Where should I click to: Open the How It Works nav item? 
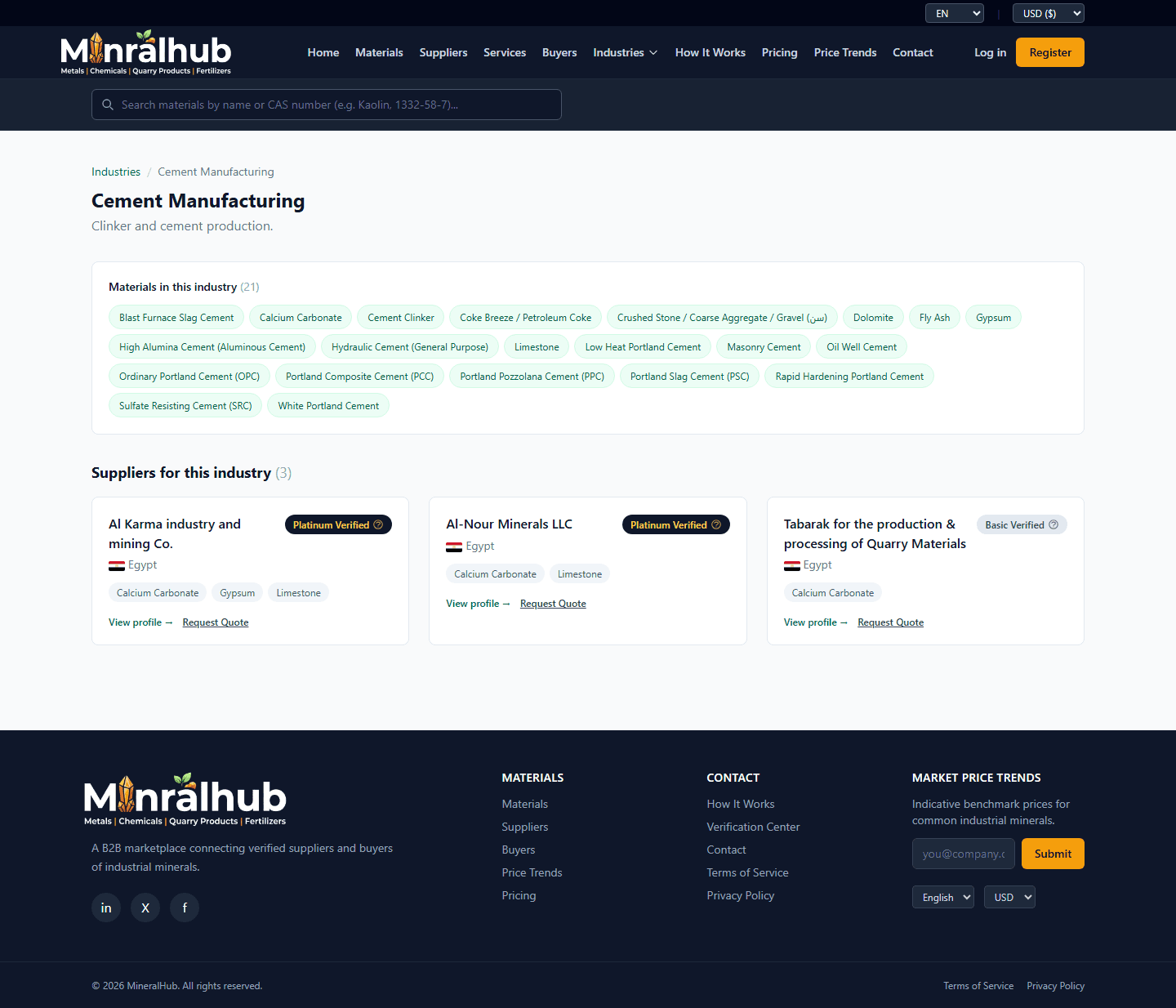click(710, 52)
